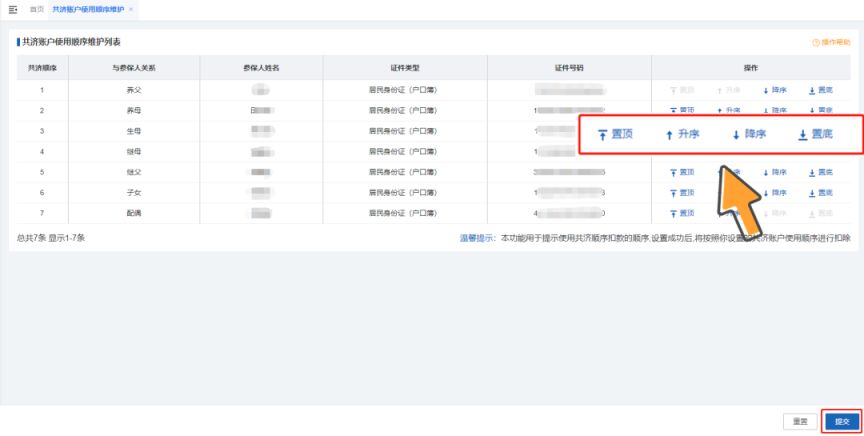Click 升序 in the enlarged callout
Screen dimensions: 864x436
[682, 134]
